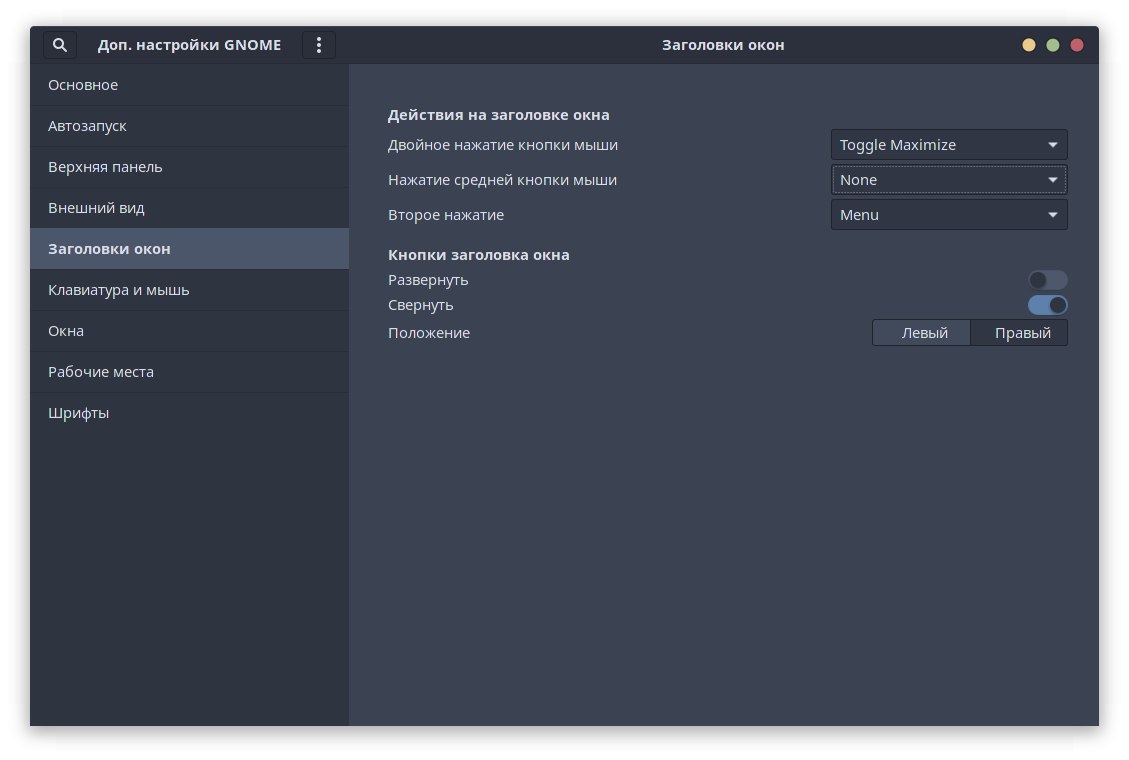
Task: Go to Автозапуск settings
Action: (x=189, y=126)
